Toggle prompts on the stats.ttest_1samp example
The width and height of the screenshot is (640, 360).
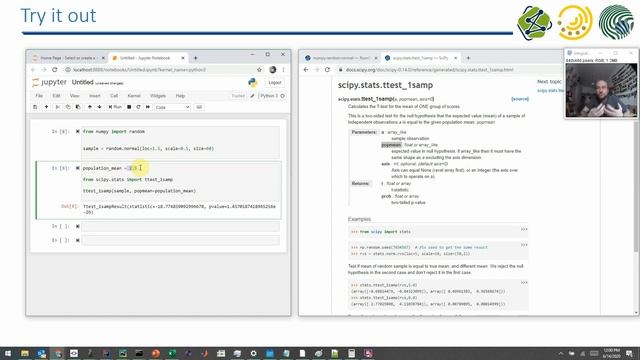(524, 282)
